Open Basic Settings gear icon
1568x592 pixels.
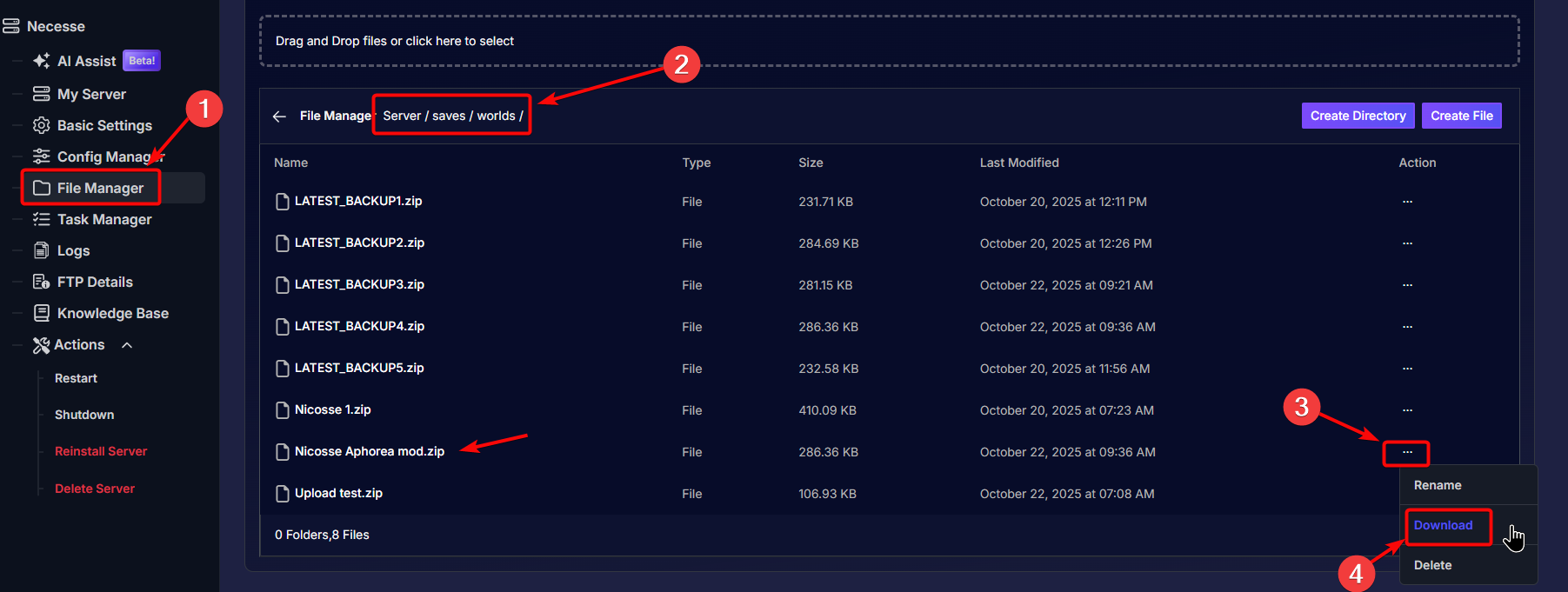(41, 125)
